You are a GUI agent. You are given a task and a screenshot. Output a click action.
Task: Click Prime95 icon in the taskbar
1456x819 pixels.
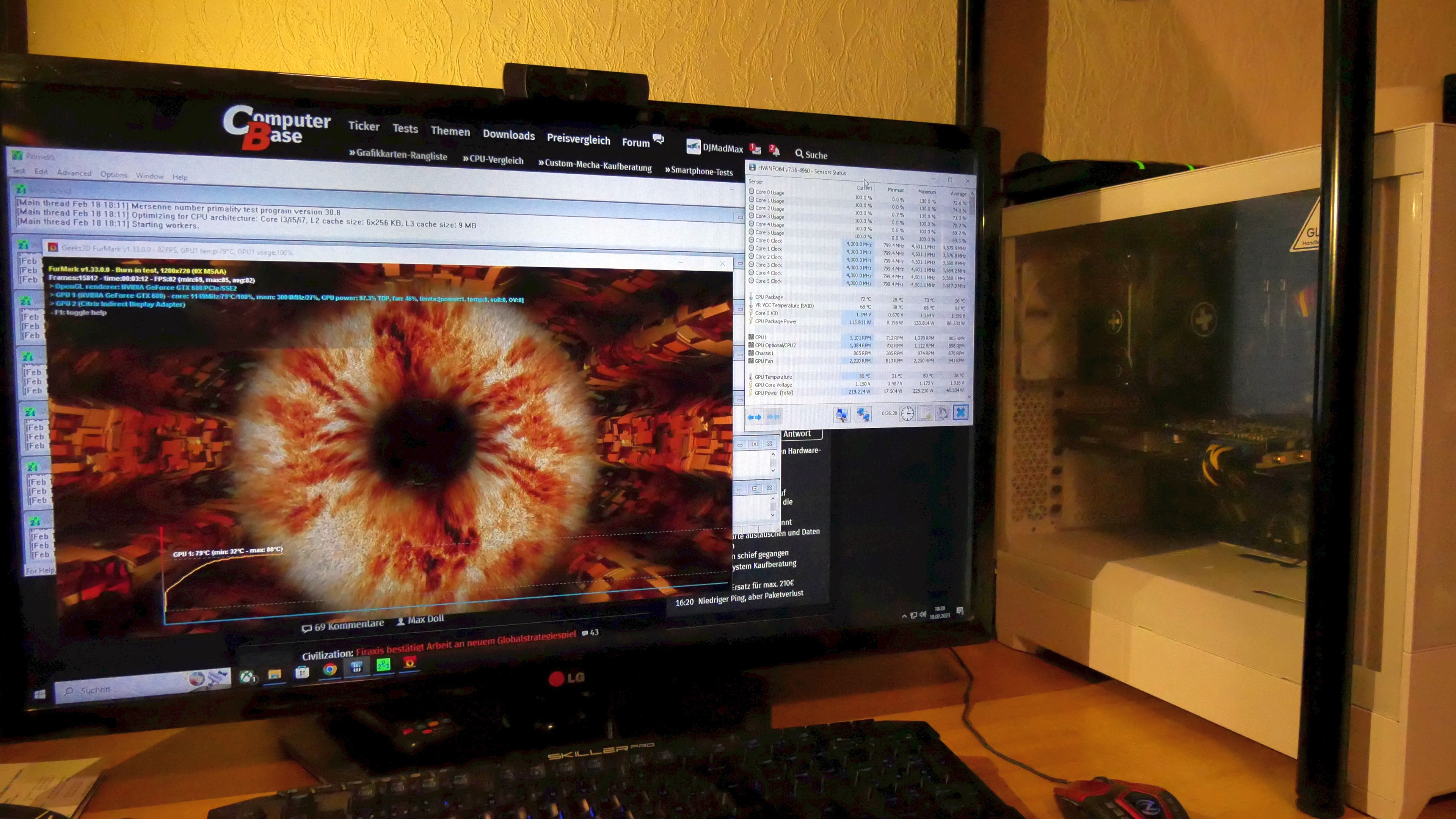(383, 665)
